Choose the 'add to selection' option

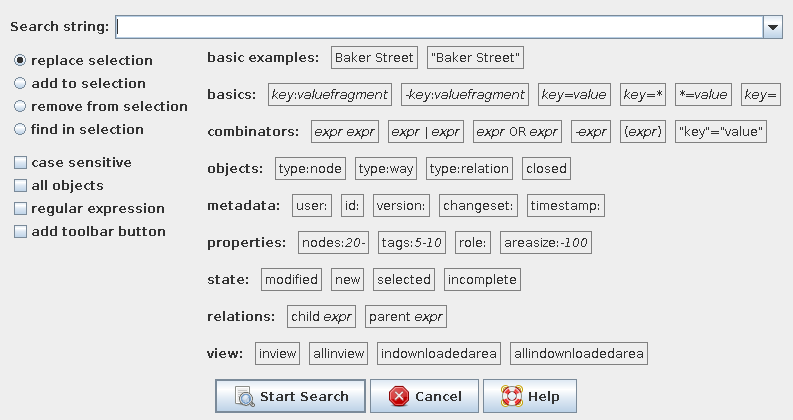click(20, 84)
